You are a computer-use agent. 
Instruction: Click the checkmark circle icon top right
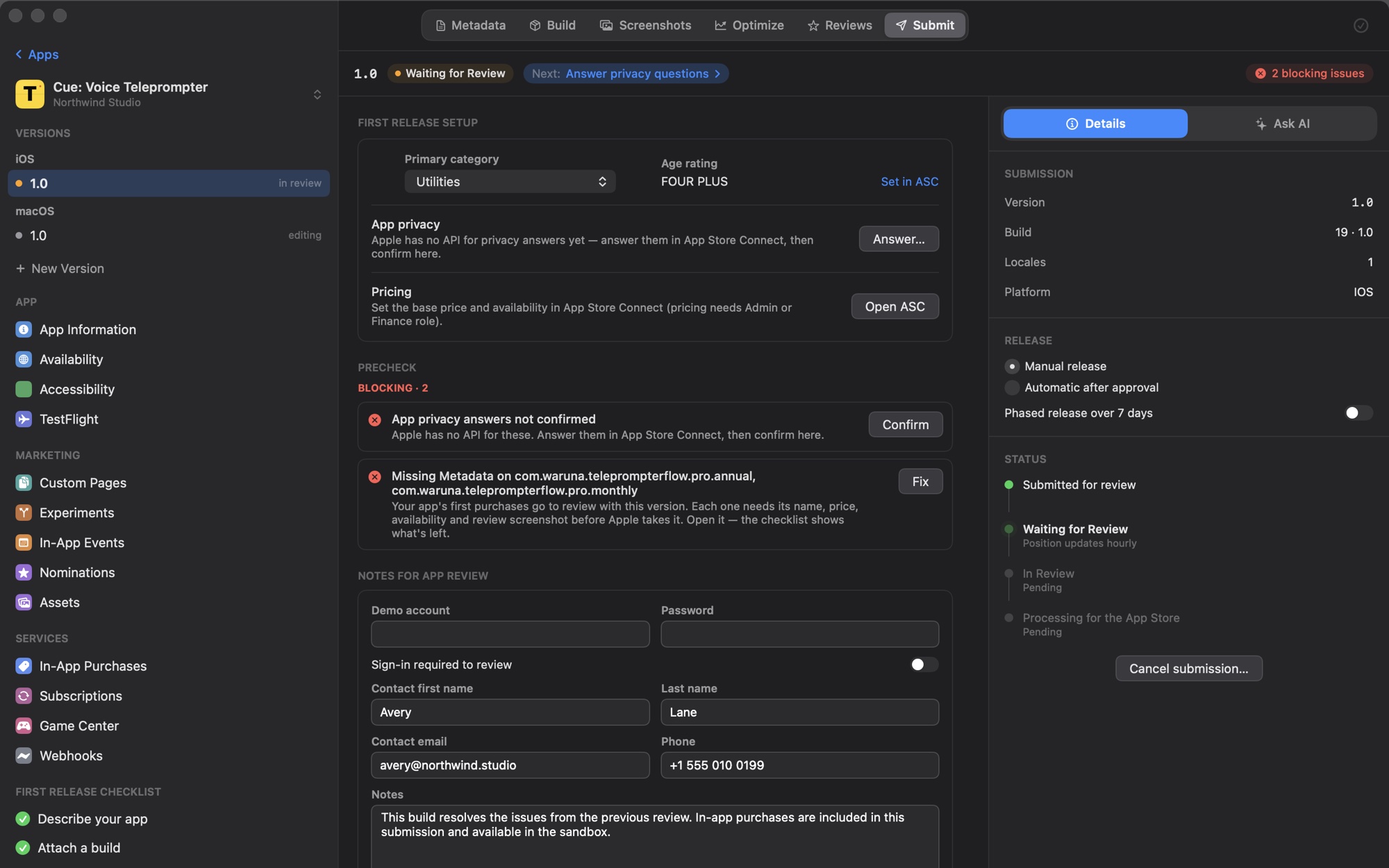tap(1361, 26)
